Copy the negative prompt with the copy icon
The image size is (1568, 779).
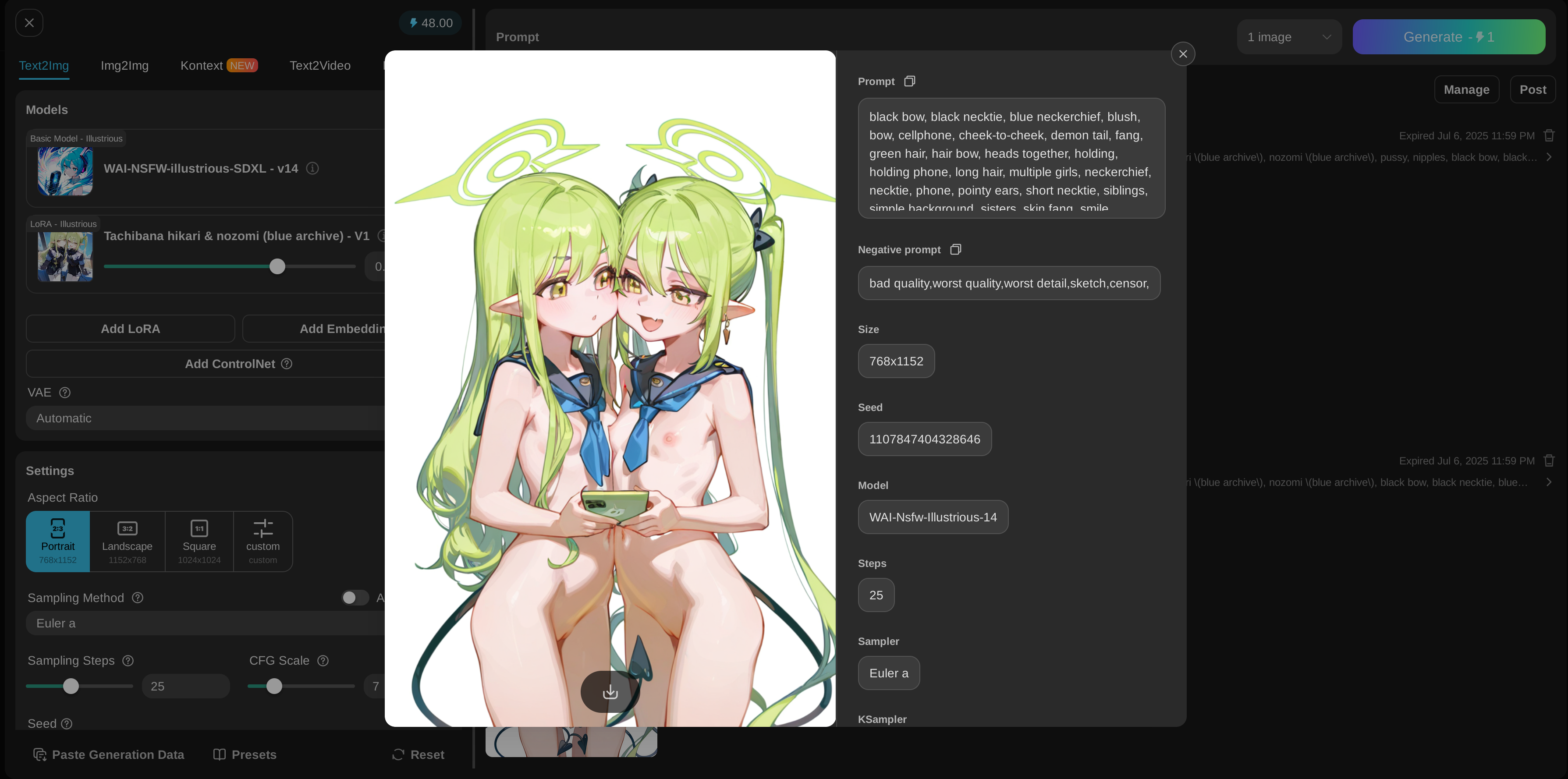click(956, 250)
